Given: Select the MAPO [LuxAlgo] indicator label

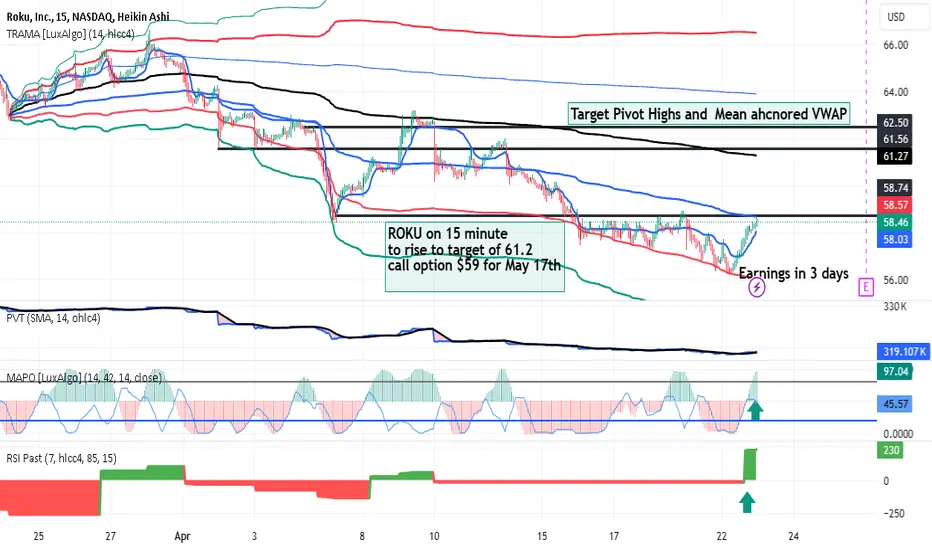Looking at the screenshot, I should point(84,378).
